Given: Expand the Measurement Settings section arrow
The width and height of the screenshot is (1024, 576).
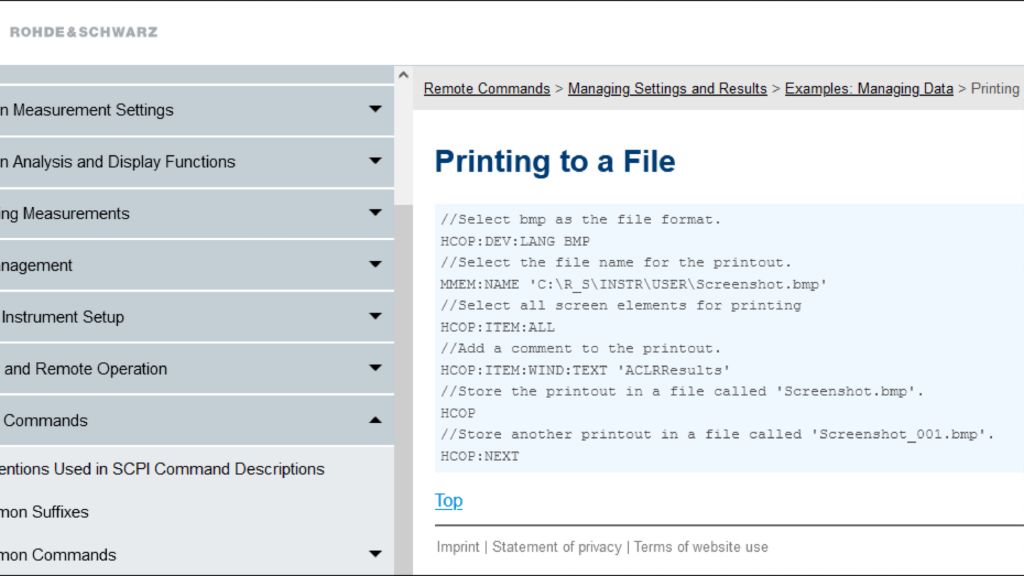Looking at the screenshot, I should pos(375,110).
